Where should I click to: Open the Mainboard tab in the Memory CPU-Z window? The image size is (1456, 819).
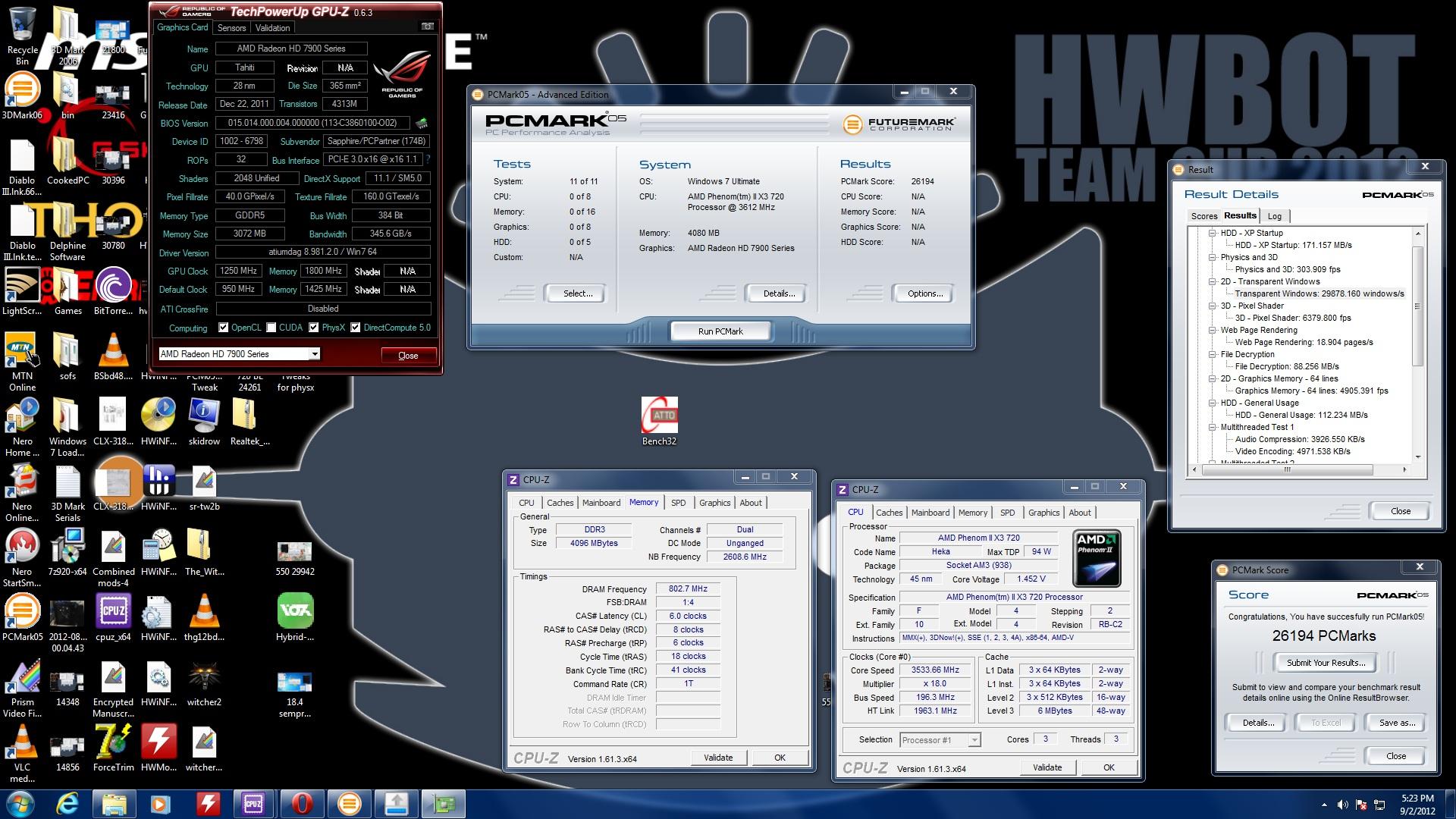click(601, 503)
